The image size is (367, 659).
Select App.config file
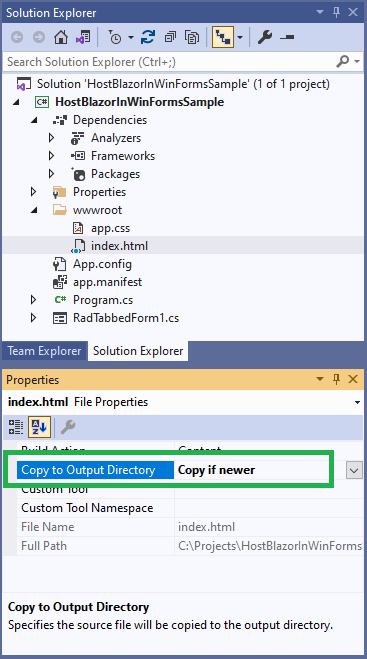coord(102,264)
